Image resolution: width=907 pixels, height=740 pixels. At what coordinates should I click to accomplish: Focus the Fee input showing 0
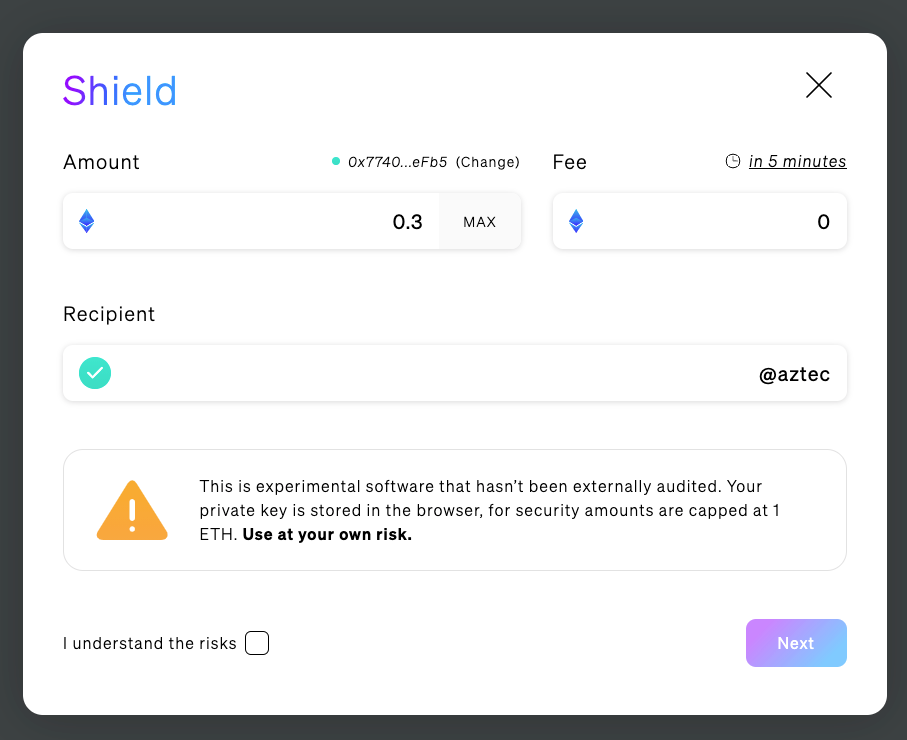(710, 222)
